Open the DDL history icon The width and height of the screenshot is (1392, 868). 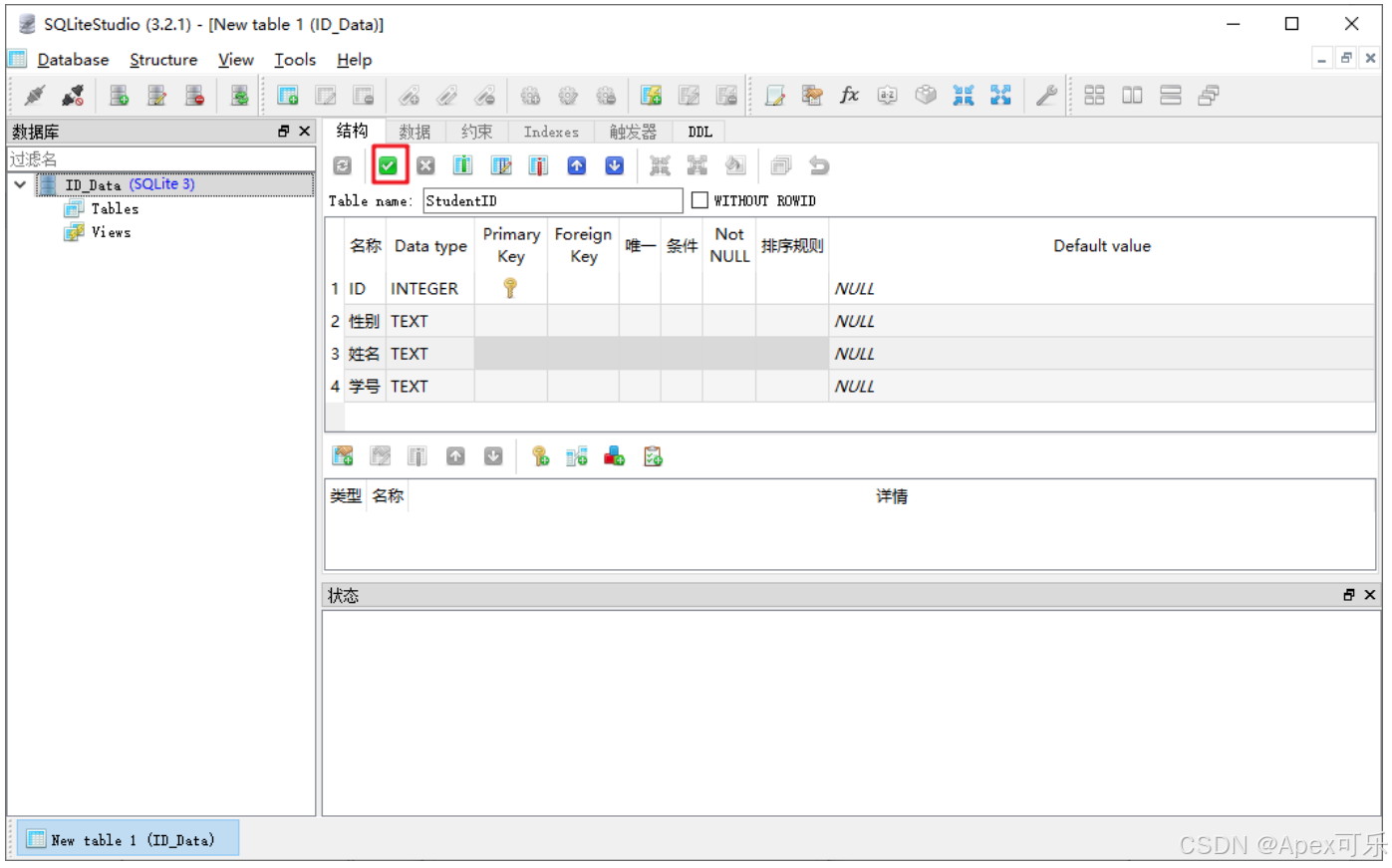coord(812,96)
